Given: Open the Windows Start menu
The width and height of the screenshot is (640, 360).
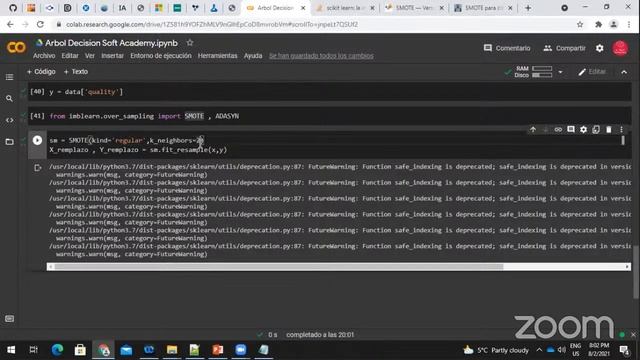Looking at the screenshot, I should click(11, 350).
